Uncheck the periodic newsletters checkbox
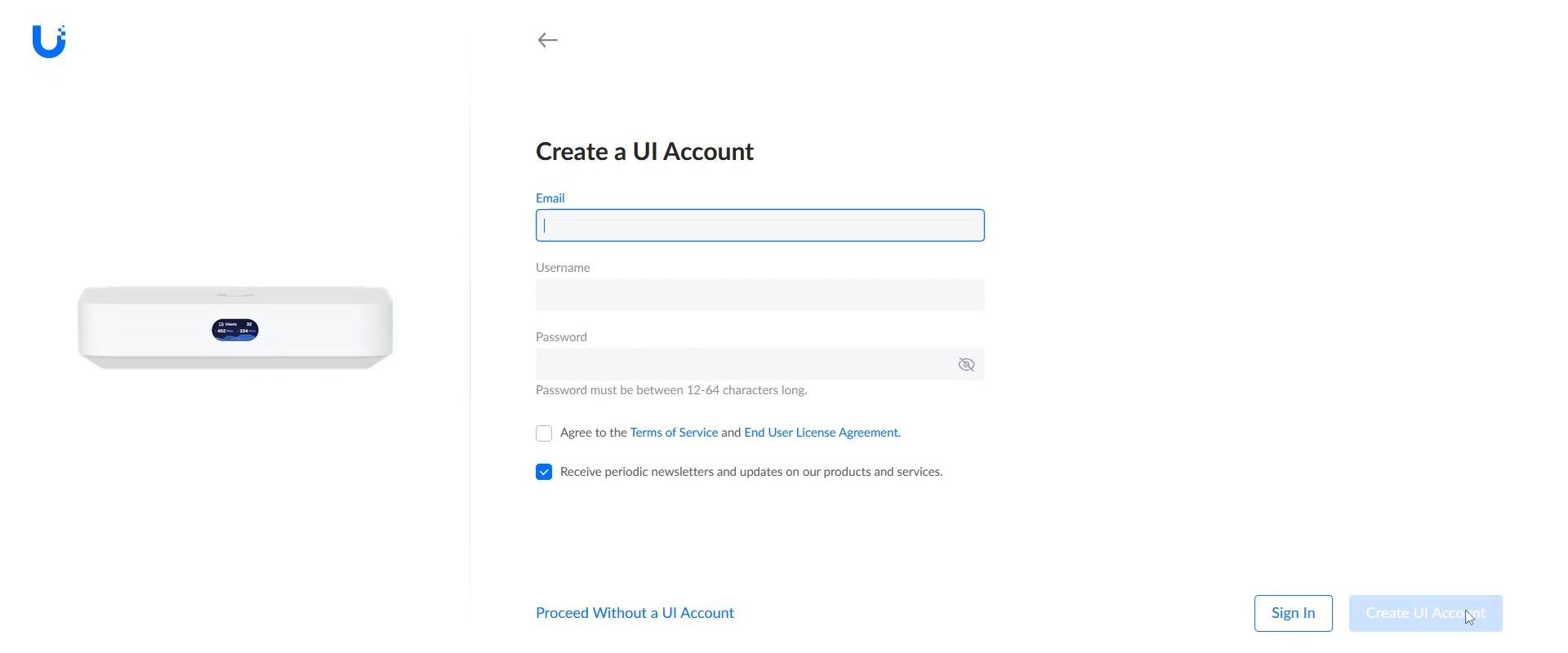Image resolution: width=1568 pixels, height=653 pixels. 544,473
